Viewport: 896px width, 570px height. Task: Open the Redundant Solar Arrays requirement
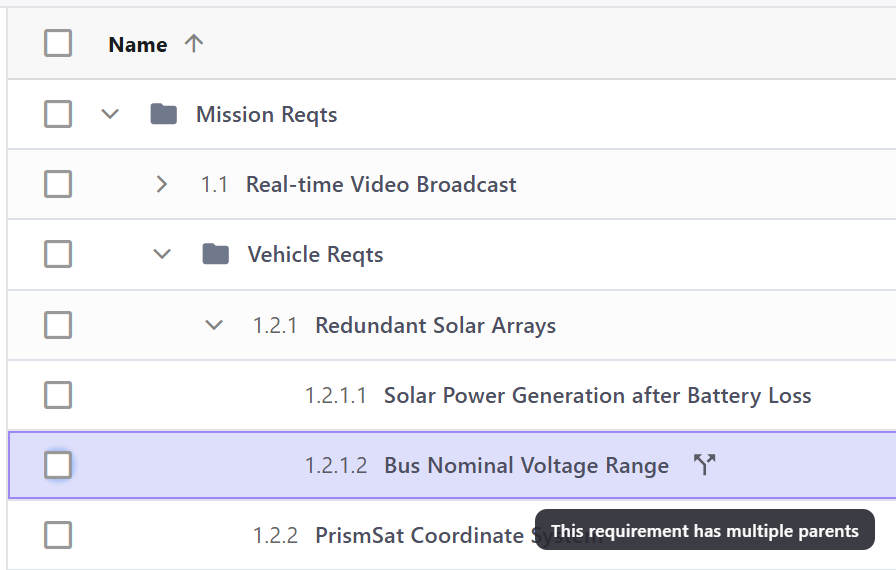coord(435,325)
